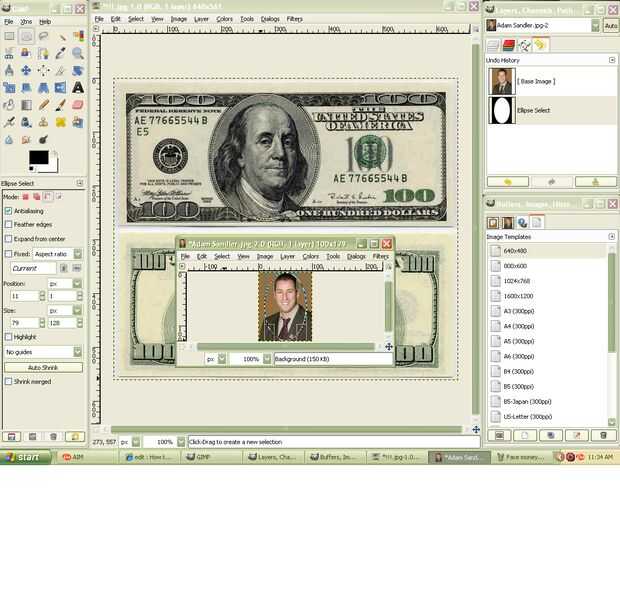620x604 pixels.
Task: Select the Paths tool in toolbox
Action: 43,53
